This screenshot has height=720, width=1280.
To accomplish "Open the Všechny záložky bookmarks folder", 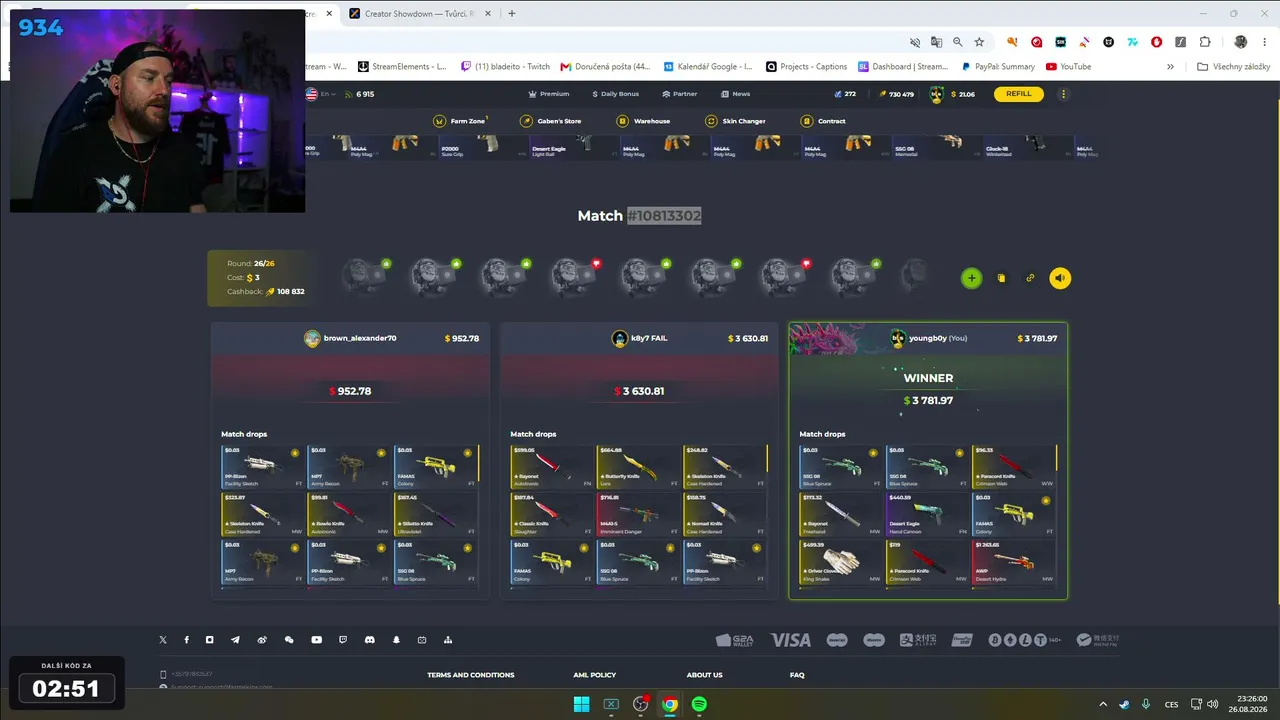I will 1234,67.
